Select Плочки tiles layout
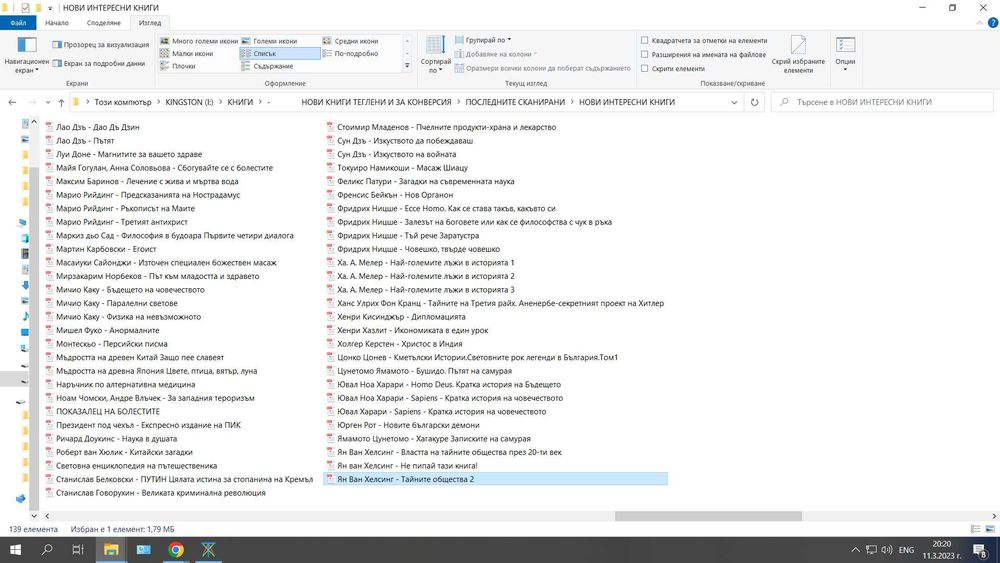 coord(178,66)
